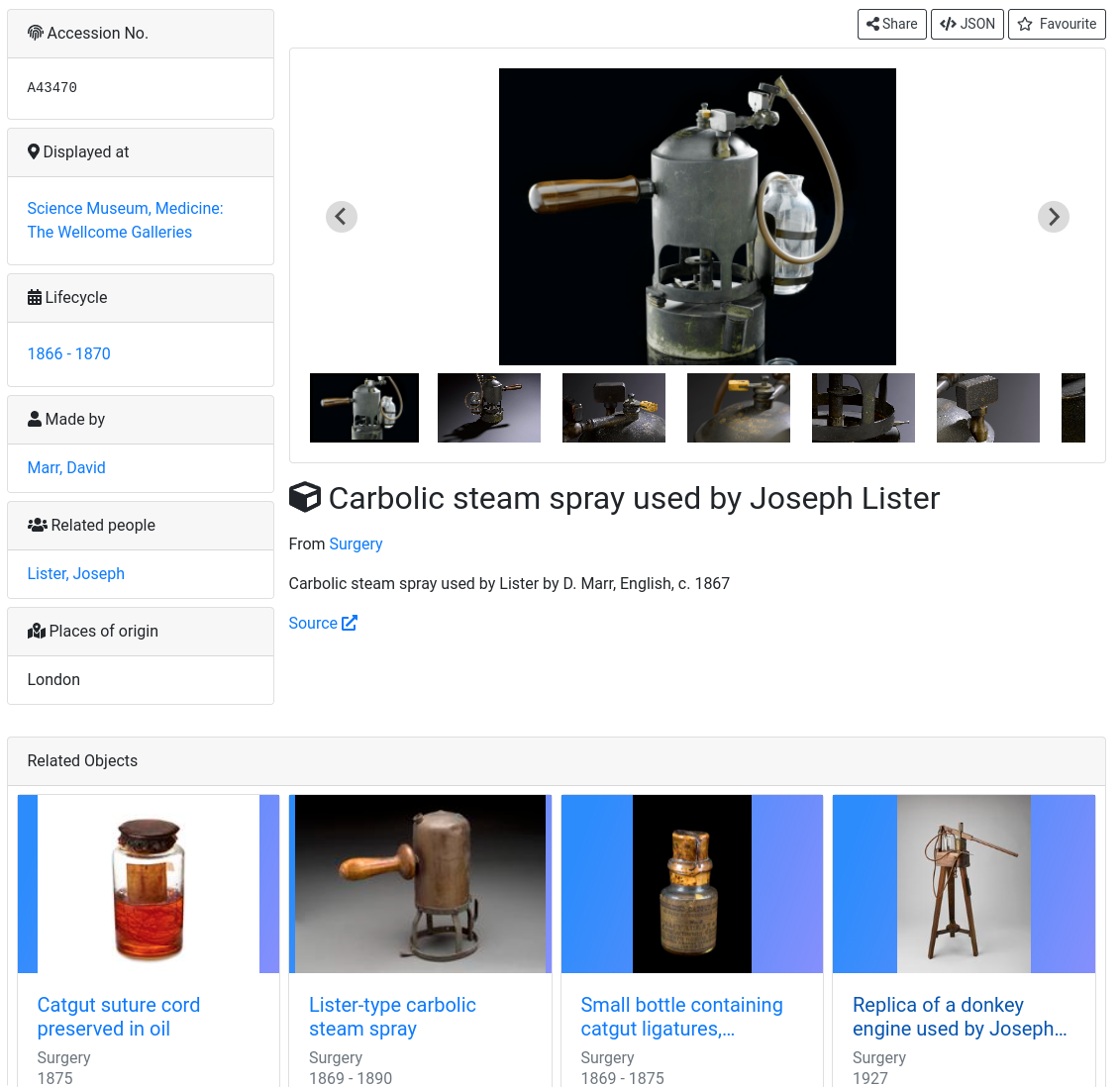The image size is (1120, 1087).
Task: Open Science Museum Wellcome Galleries link
Action: tap(125, 220)
